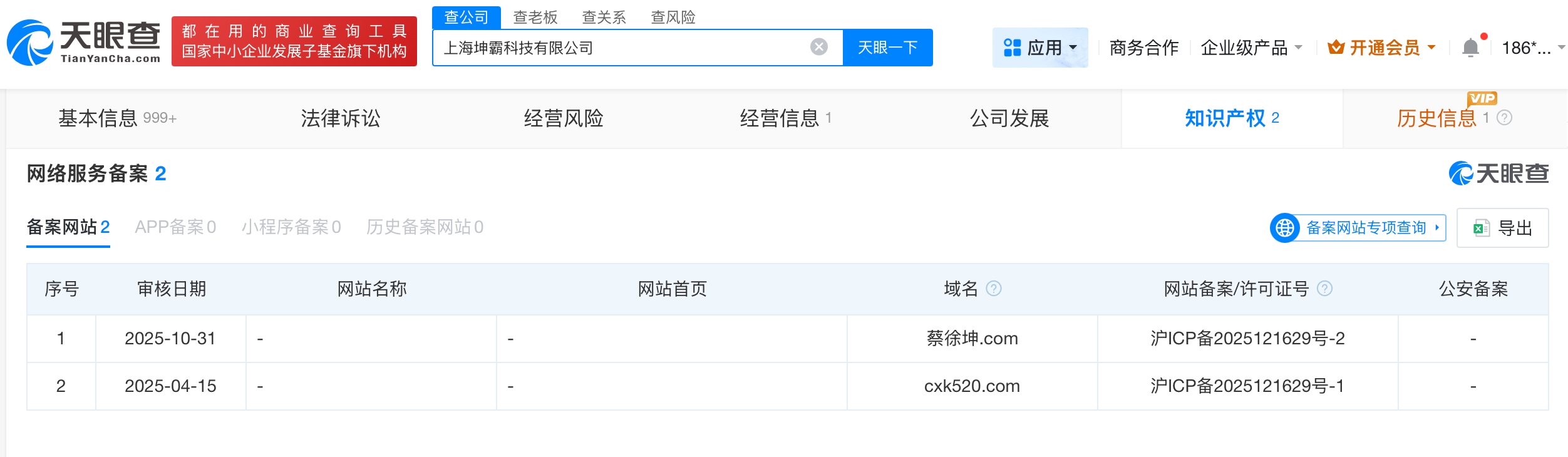Export the table with 导出 button
The height and width of the screenshot is (457, 1568).
(1502, 228)
